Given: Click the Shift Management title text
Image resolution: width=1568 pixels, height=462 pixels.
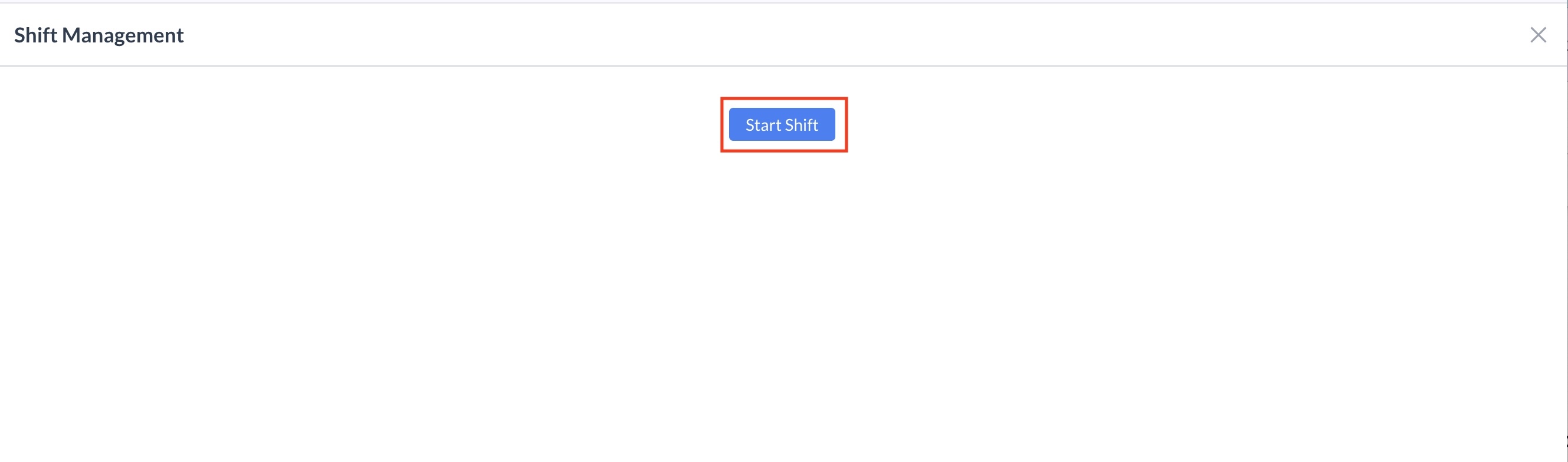Looking at the screenshot, I should (99, 35).
